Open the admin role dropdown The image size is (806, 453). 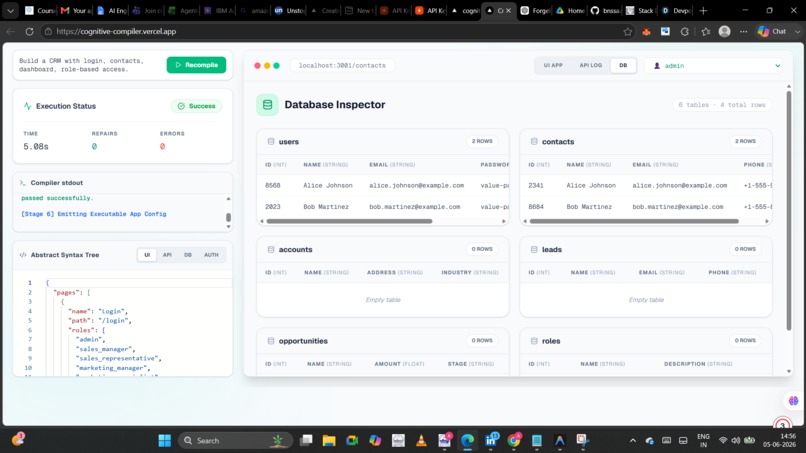click(x=713, y=66)
